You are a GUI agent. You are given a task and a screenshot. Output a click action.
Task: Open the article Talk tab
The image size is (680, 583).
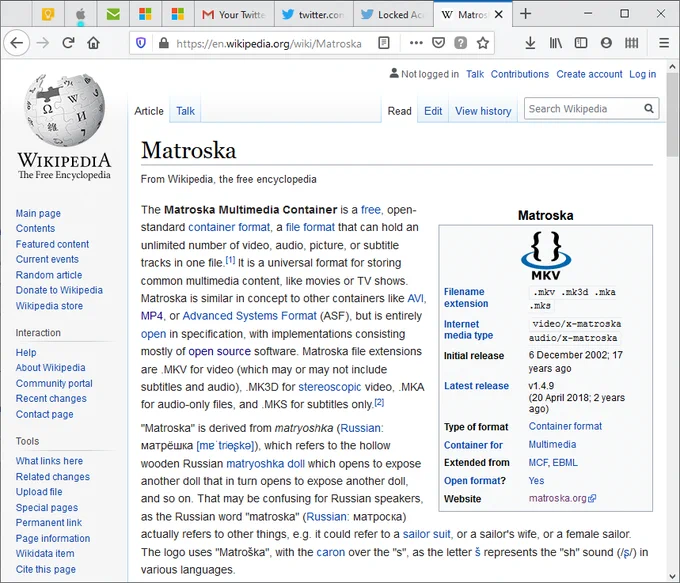185,111
